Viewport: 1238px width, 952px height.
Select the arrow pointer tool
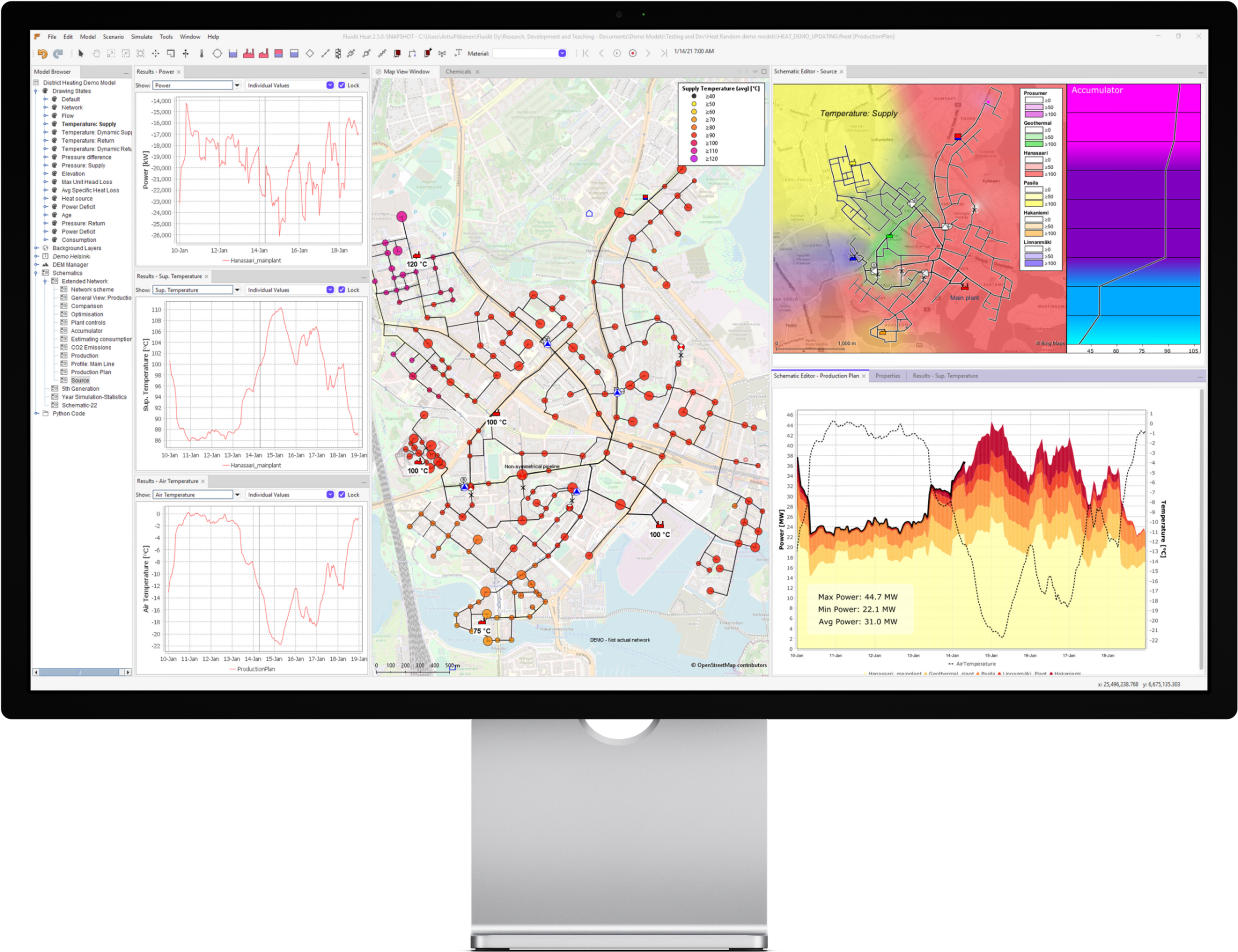click(x=80, y=54)
